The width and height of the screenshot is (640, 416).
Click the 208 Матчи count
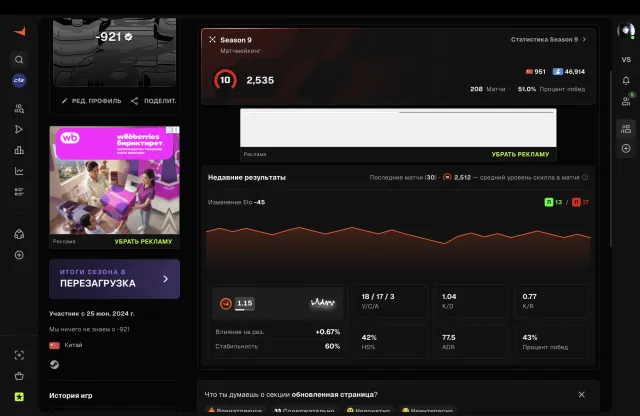[487, 89]
